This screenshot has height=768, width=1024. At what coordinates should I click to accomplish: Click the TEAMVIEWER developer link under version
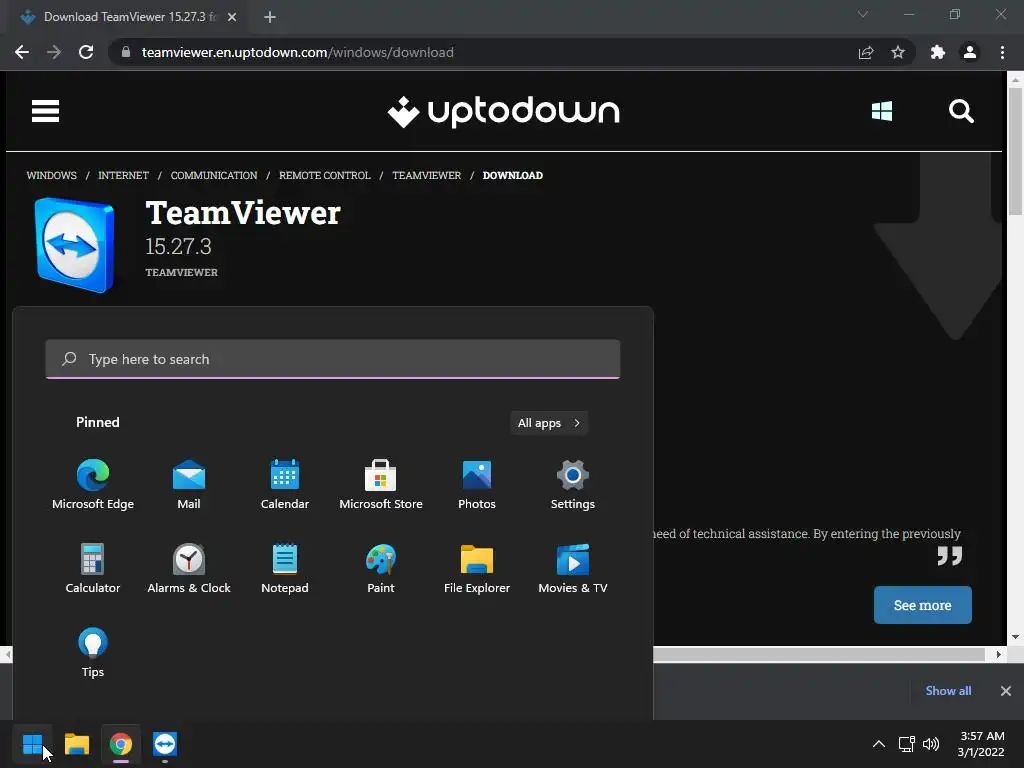pyautogui.click(x=182, y=272)
